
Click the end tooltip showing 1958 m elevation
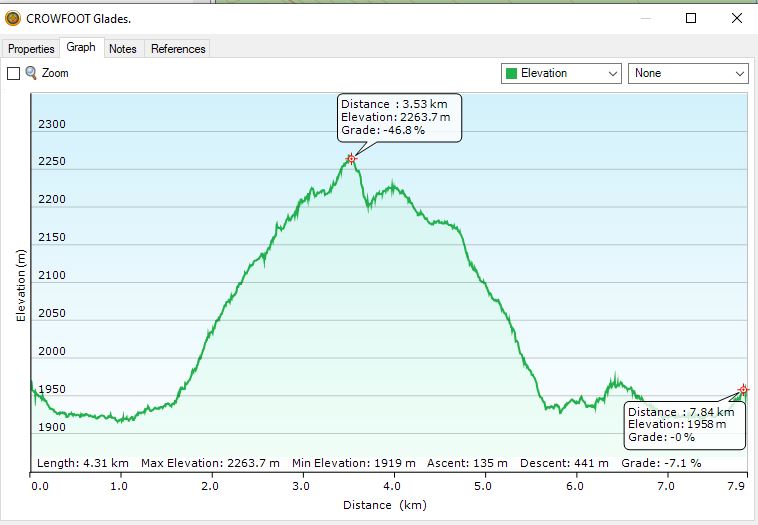click(x=685, y=424)
